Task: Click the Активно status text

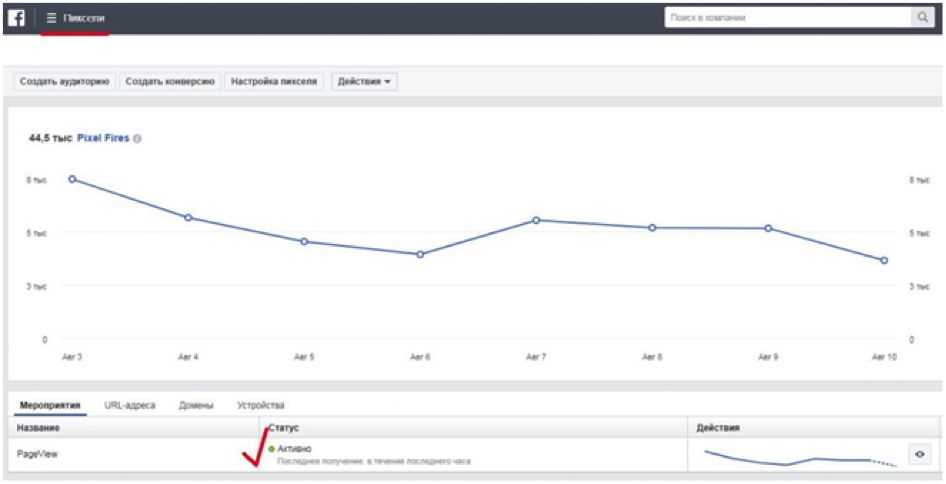Action: (294, 449)
